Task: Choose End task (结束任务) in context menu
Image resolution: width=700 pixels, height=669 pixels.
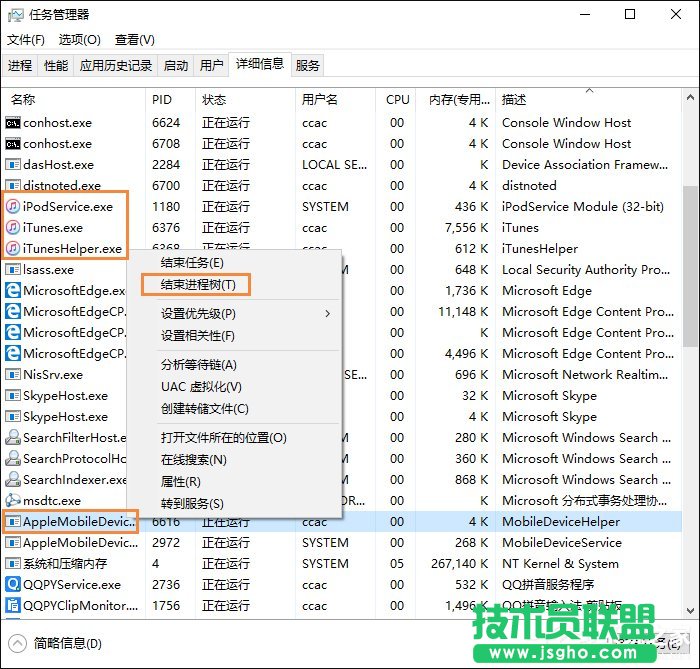Action: (192, 263)
